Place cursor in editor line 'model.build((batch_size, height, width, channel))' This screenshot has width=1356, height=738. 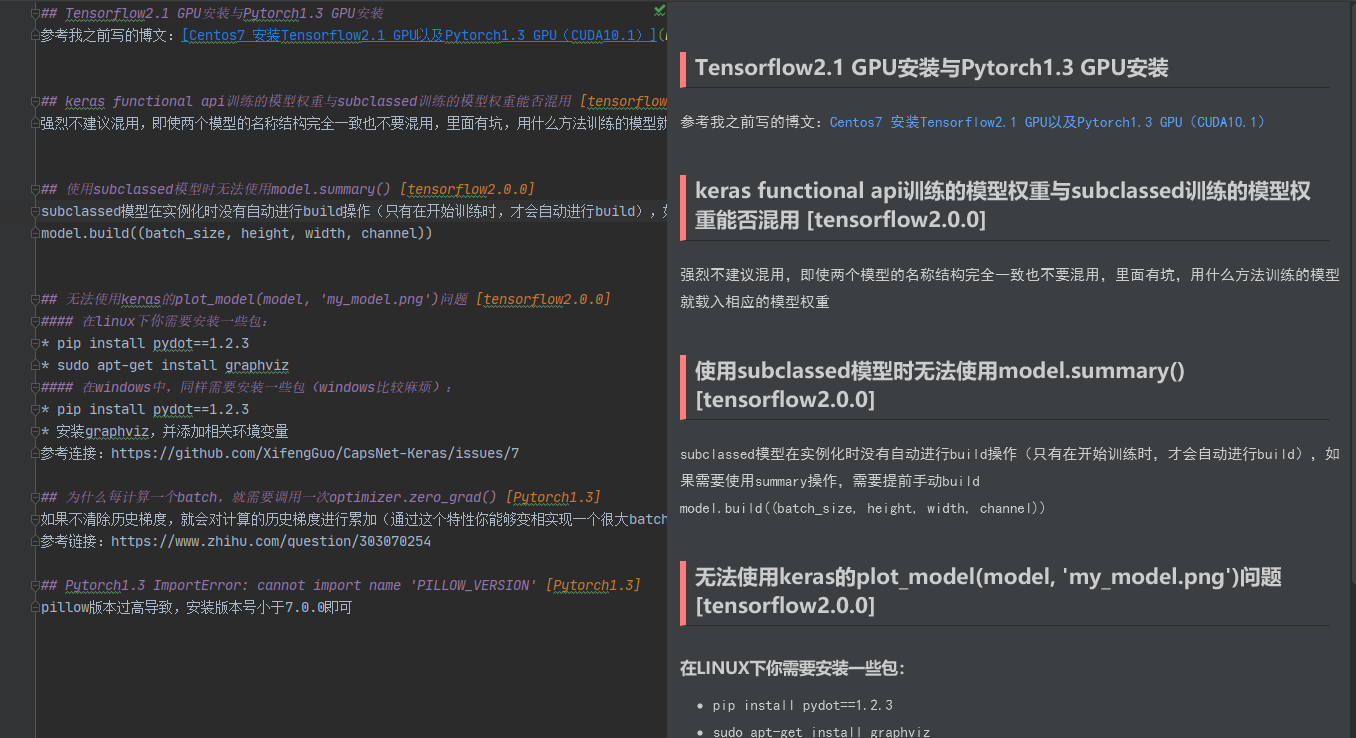[x=237, y=234]
